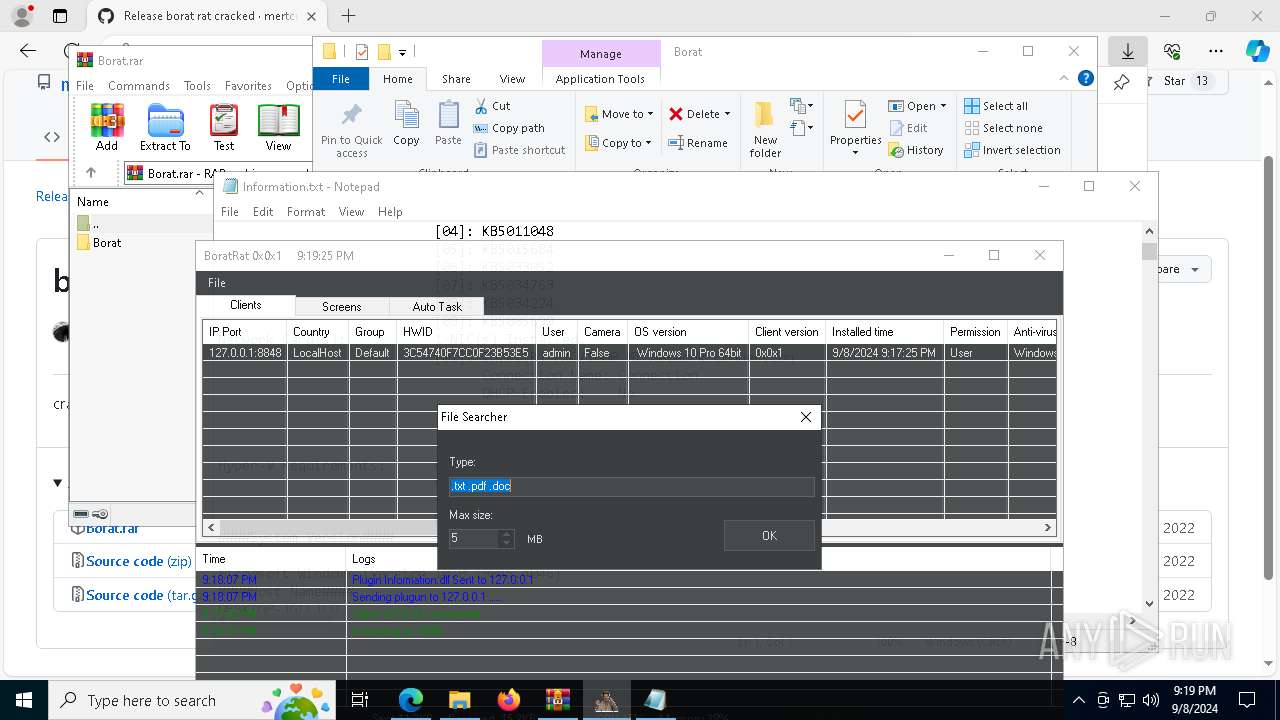Click Invert selection in Explorer ribbon
The height and width of the screenshot is (720, 1280).
[1012, 150]
